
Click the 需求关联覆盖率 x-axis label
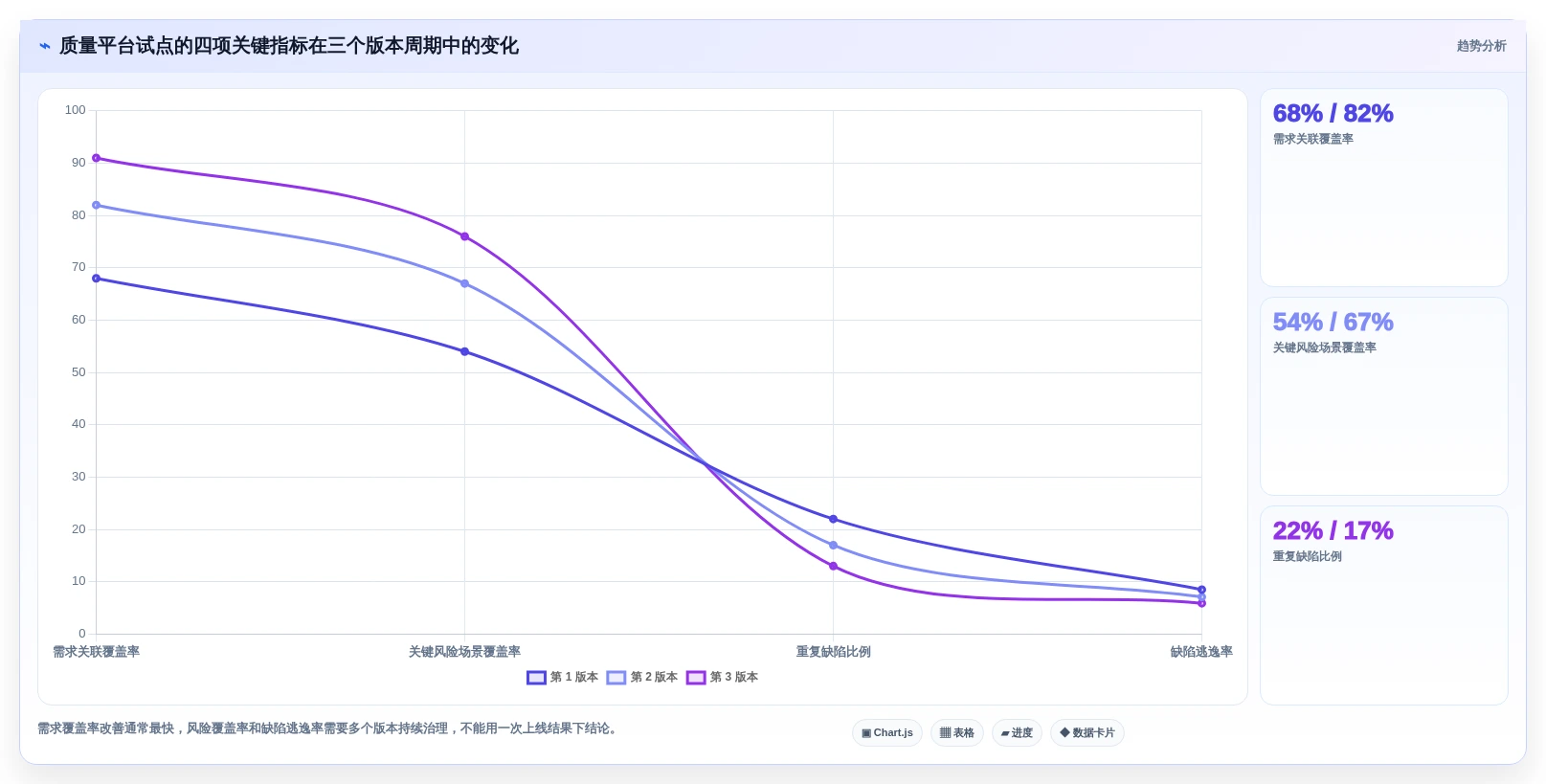point(96,652)
